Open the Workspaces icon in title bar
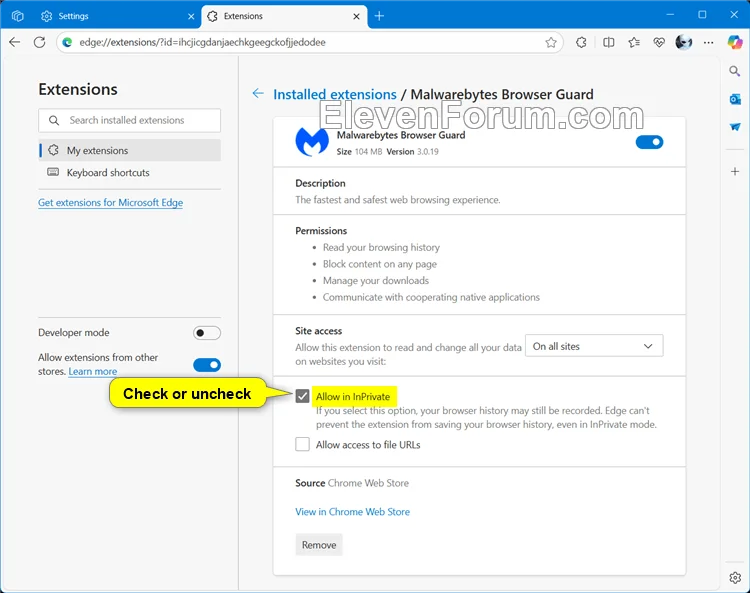This screenshot has width=750, height=593. 18,16
